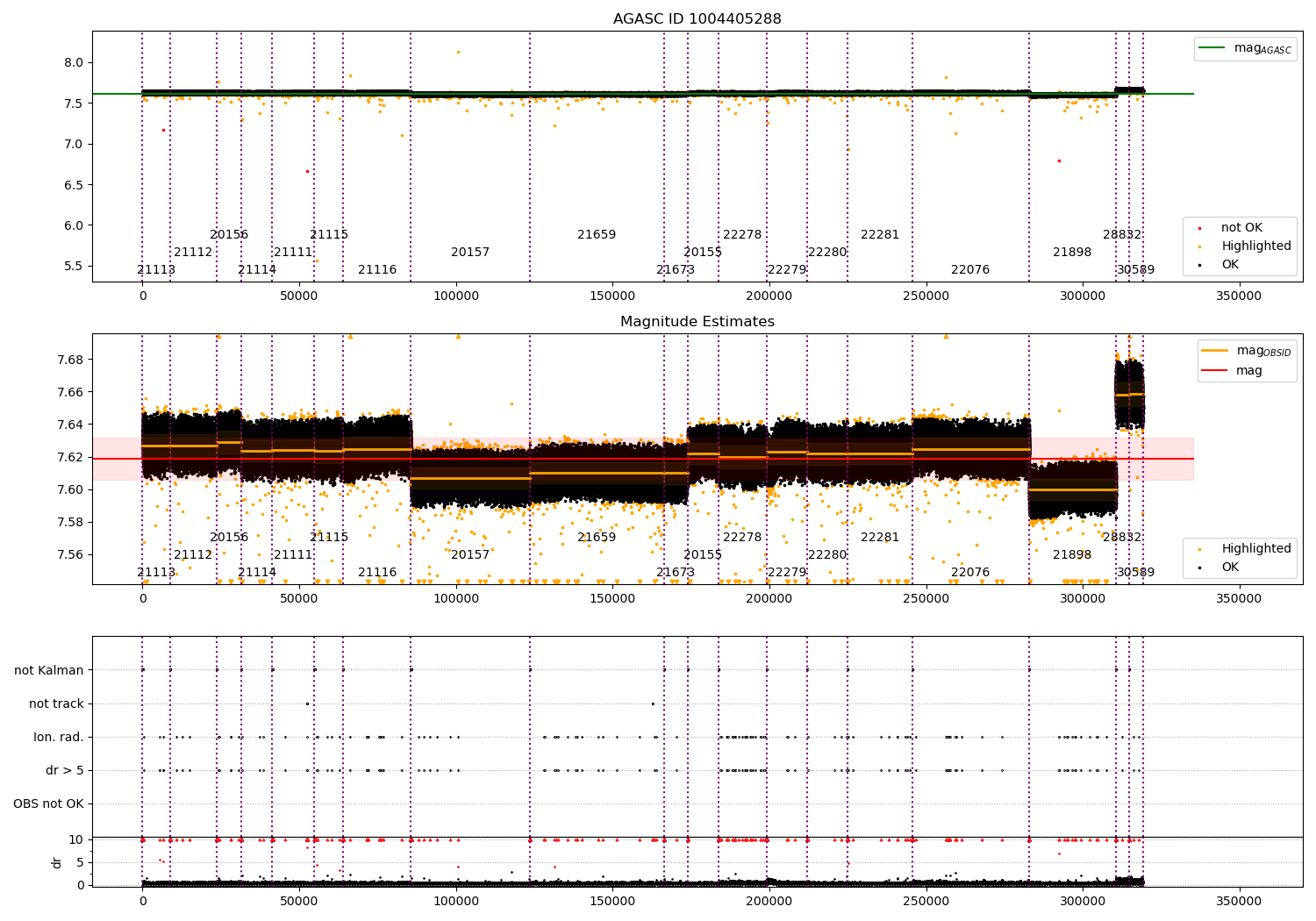Image resolution: width=1316 pixels, height=921 pixels.
Task: Click the 10 tick on the dr axis
Action: pyautogui.click(x=76, y=840)
